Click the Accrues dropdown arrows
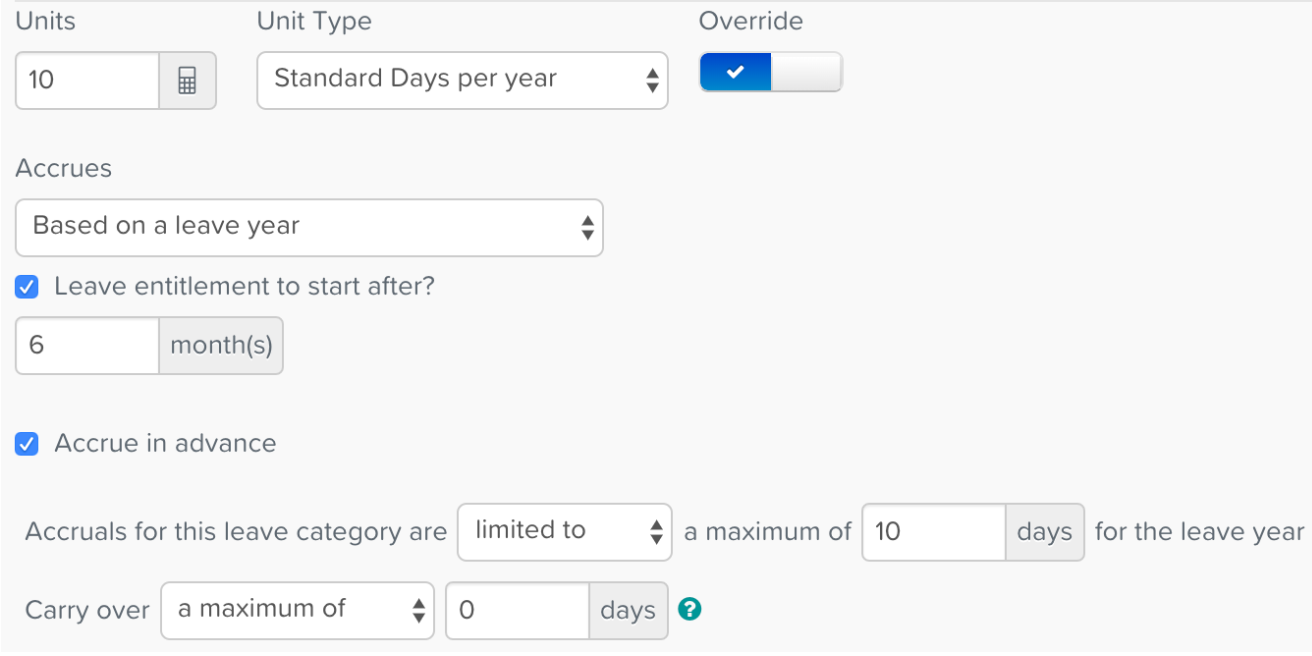The height and width of the screenshot is (656, 1312). tap(587, 228)
